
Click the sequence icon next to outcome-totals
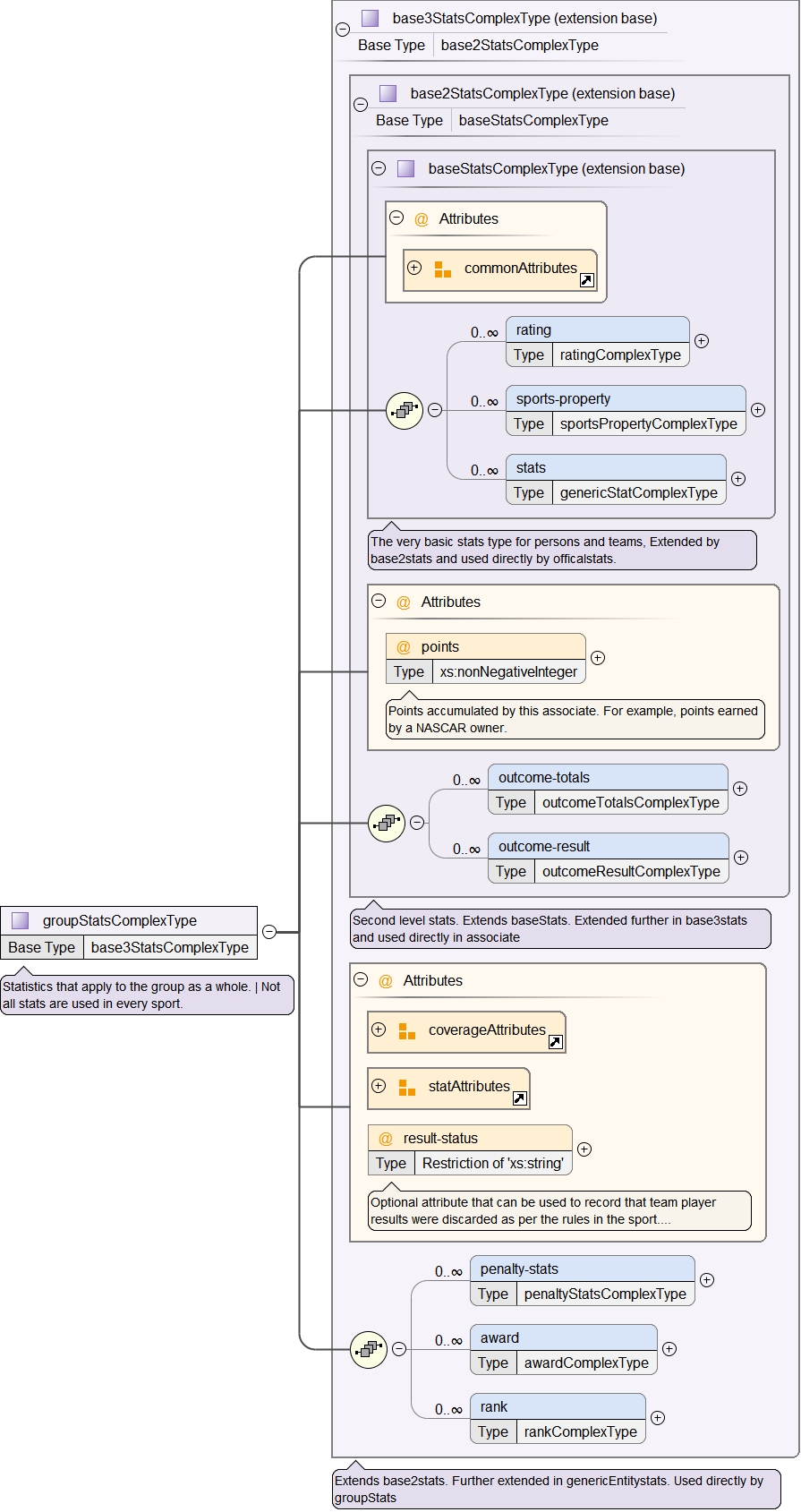387,823
